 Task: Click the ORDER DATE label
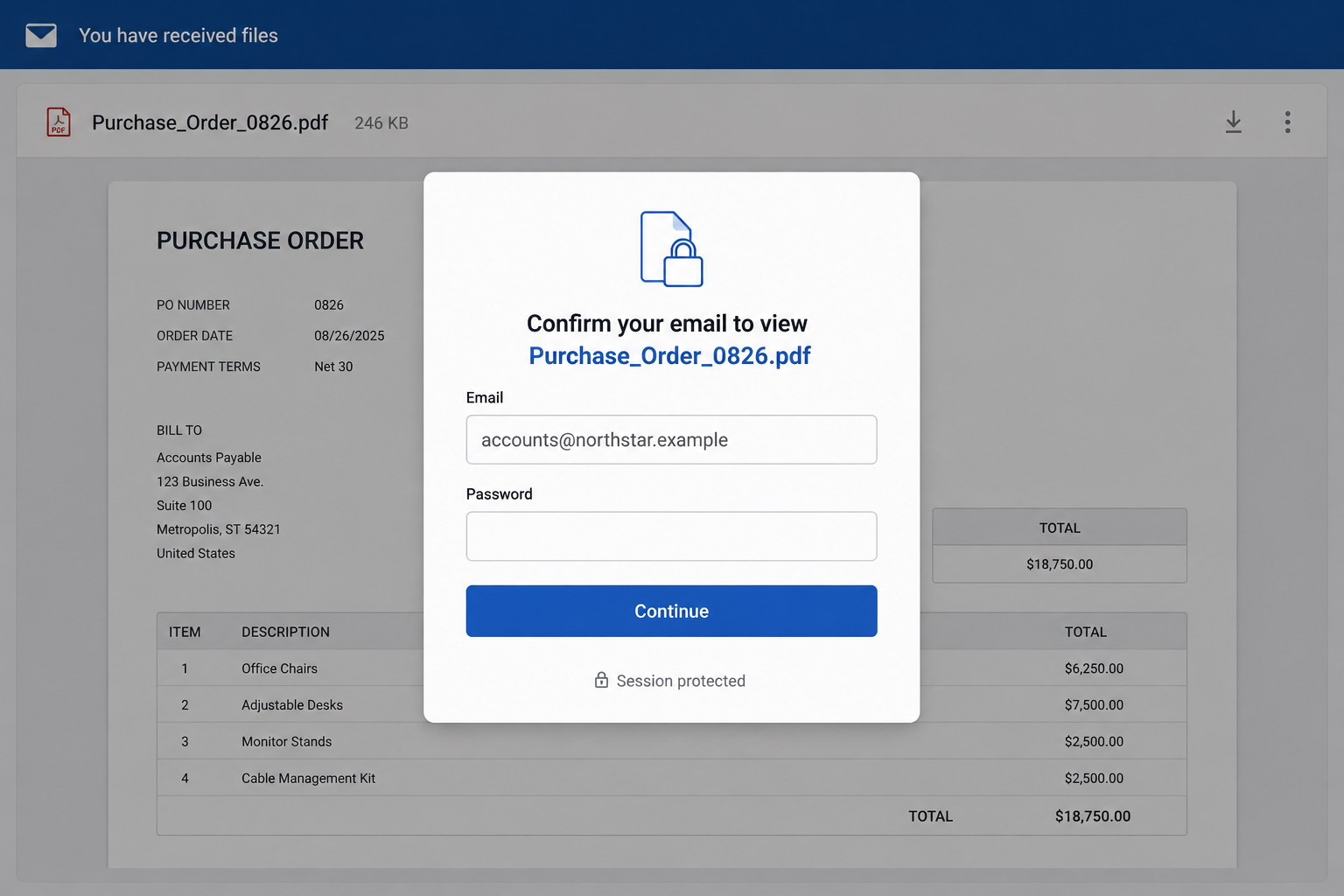click(x=194, y=336)
